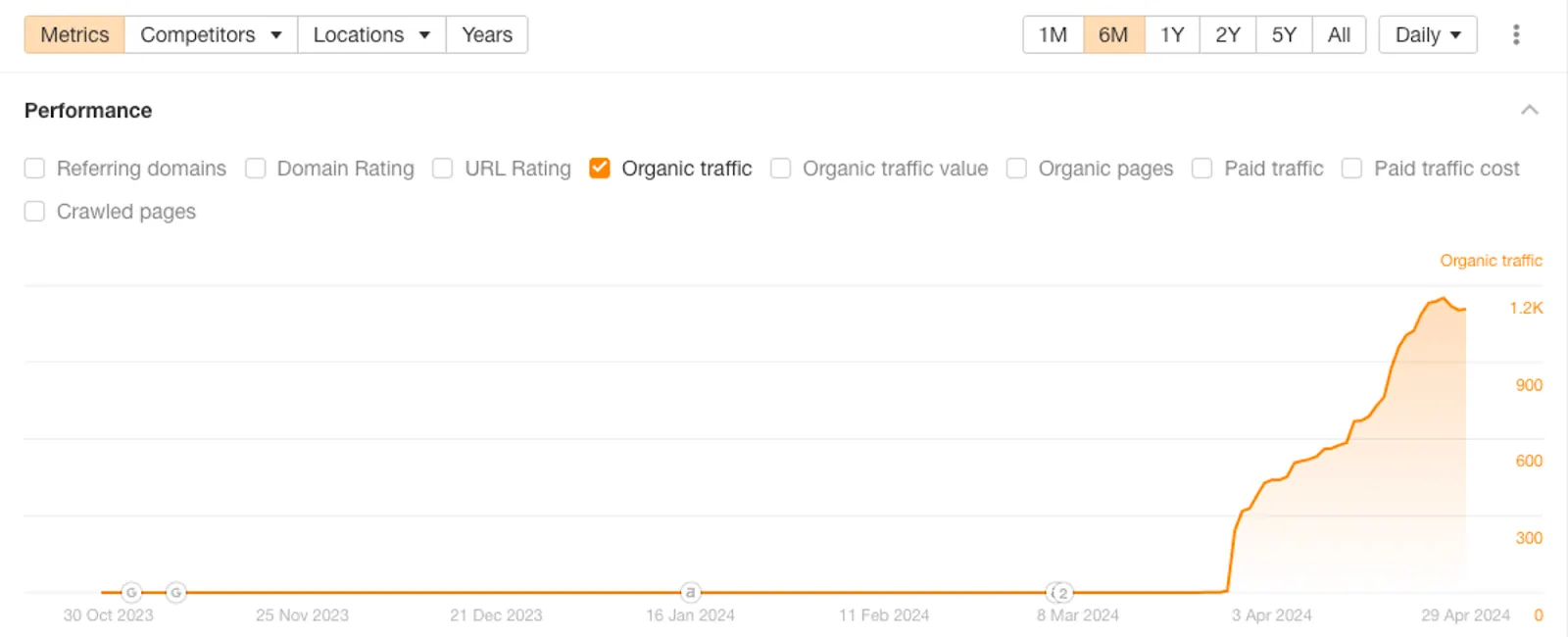Open the Competitors dropdown
Screen dimensions: 1568x637
211,35
